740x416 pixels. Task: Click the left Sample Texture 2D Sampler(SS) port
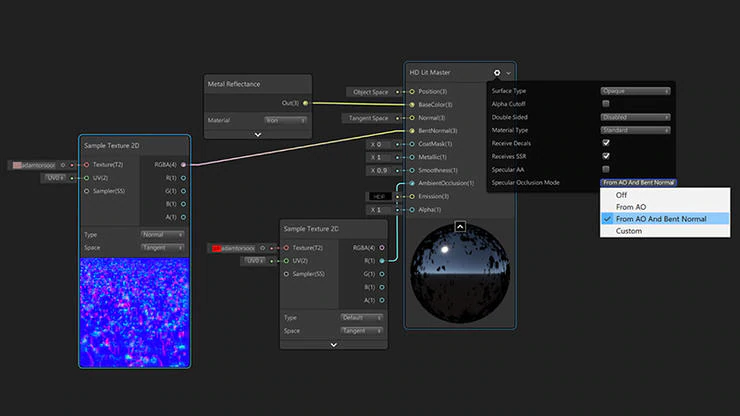pyautogui.click(x=86, y=191)
